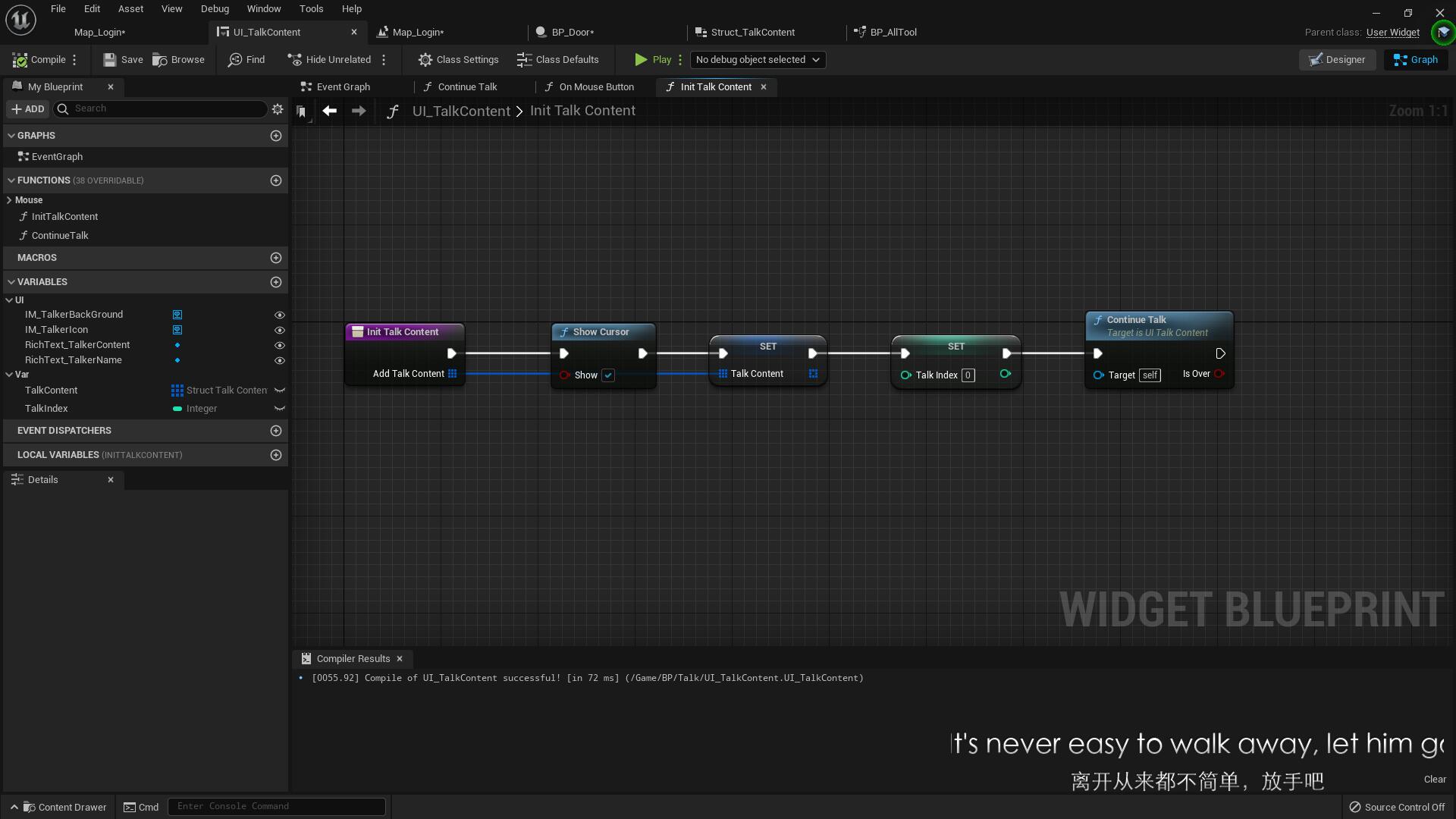Switch to the Continue Talk graph tab
1456x819 pixels.
pos(467,87)
